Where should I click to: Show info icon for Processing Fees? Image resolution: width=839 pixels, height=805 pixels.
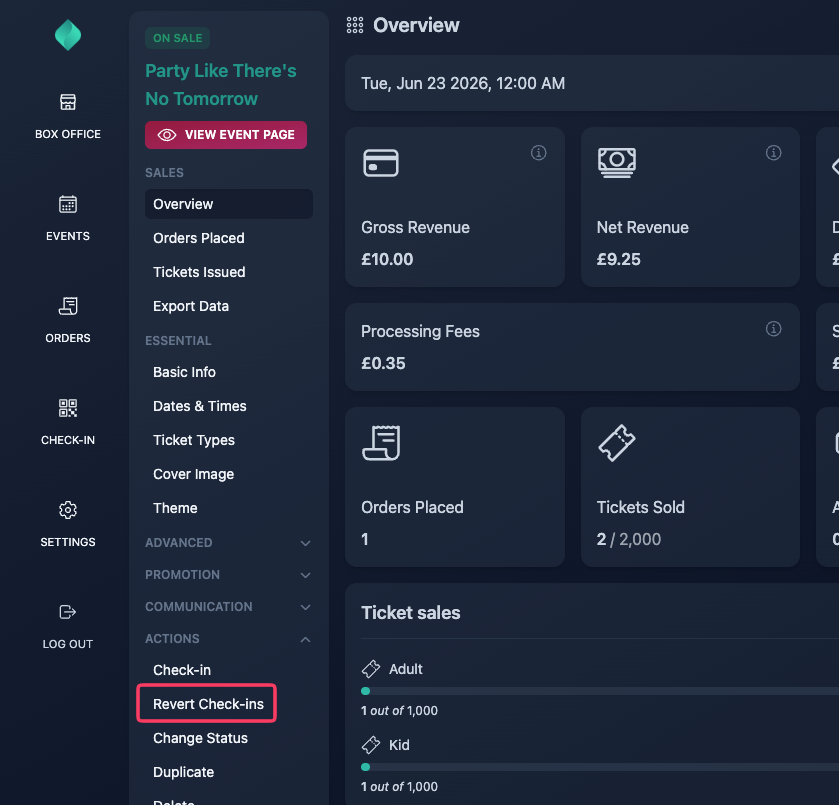tap(773, 328)
